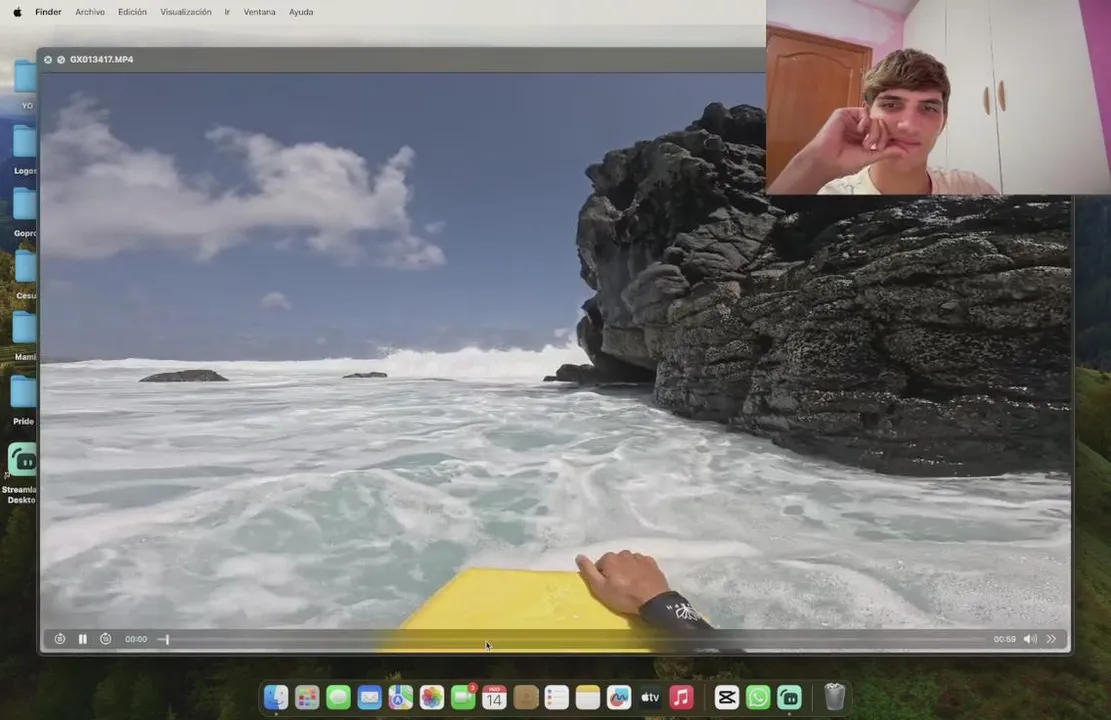Image resolution: width=1111 pixels, height=720 pixels.
Task: Open Notes from the Dock
Action: pyautogui.click(x=588, y=698)
